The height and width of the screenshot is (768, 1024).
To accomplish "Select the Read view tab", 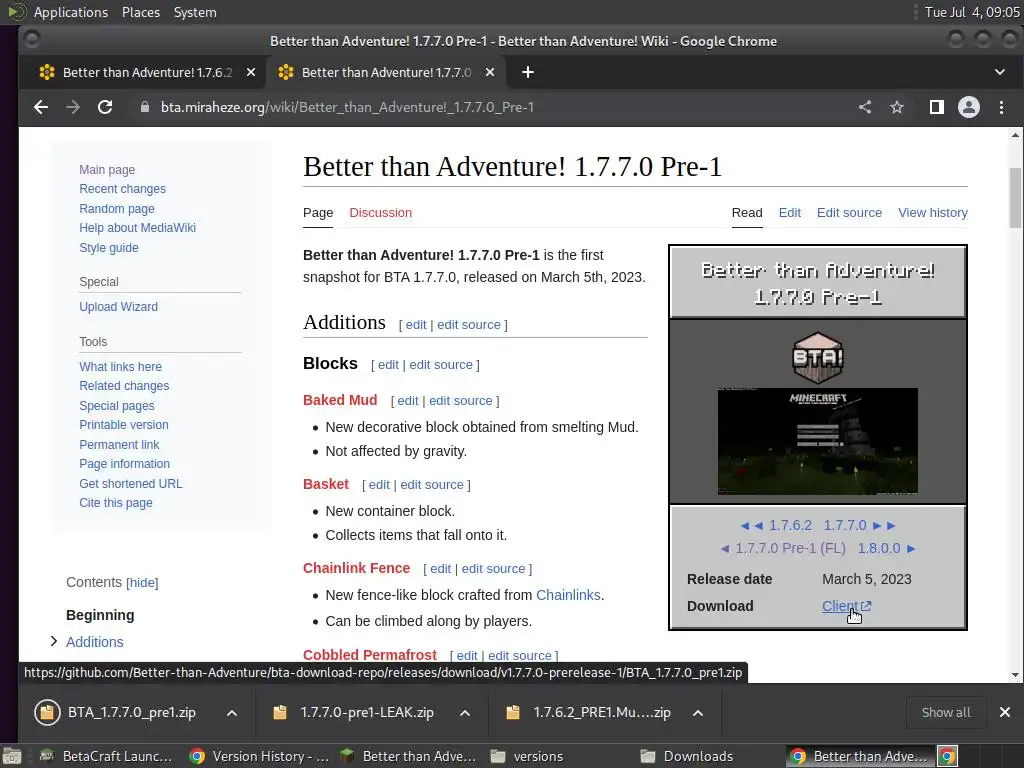I will coord(747,213).
